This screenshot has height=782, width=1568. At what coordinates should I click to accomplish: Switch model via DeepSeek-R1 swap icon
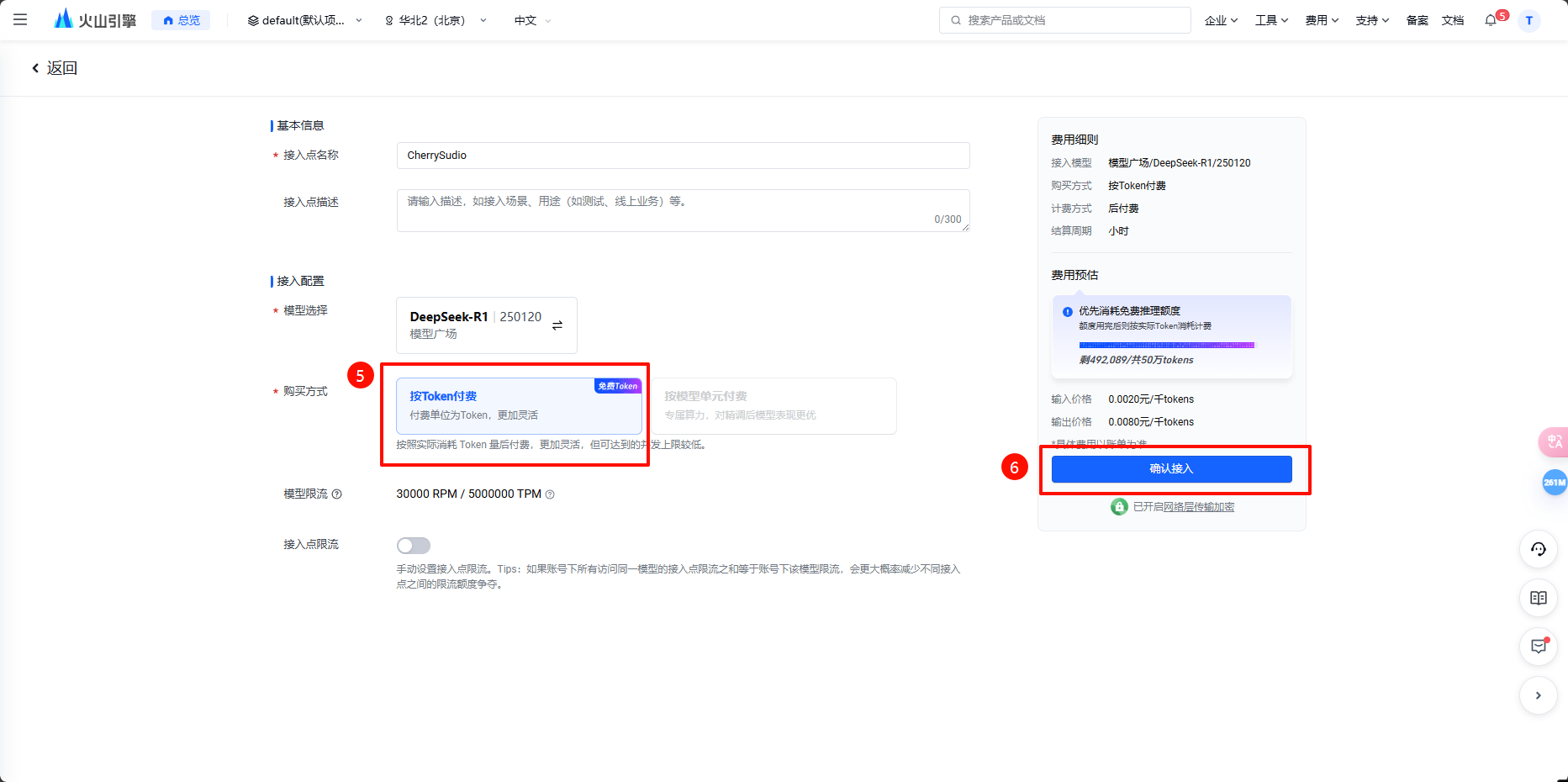pos(557,325)
